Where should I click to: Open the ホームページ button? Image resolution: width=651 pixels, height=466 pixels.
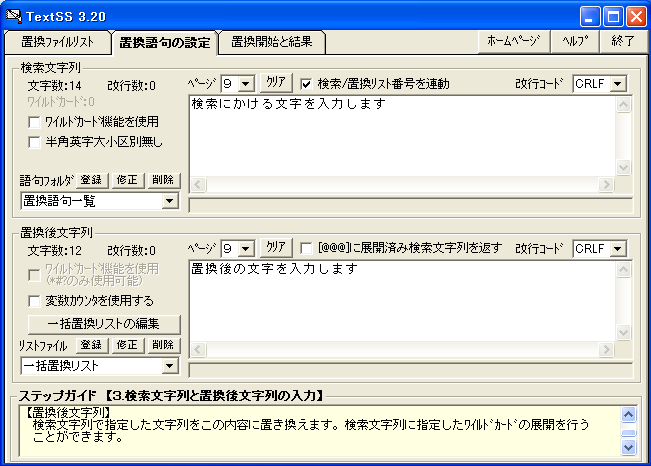tap(514, 41)
